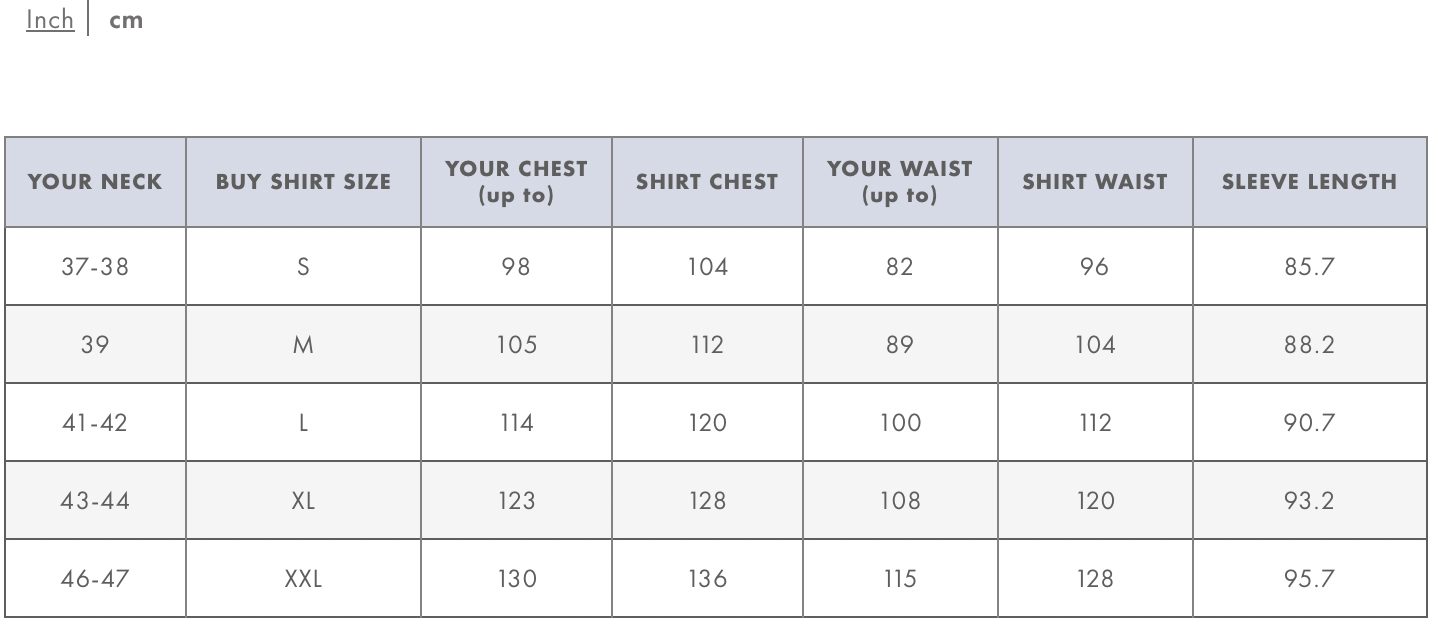The height and width of the screenshot is (628, 1438).
Task: Click the 108 waist value for XL
Action: 900,500
